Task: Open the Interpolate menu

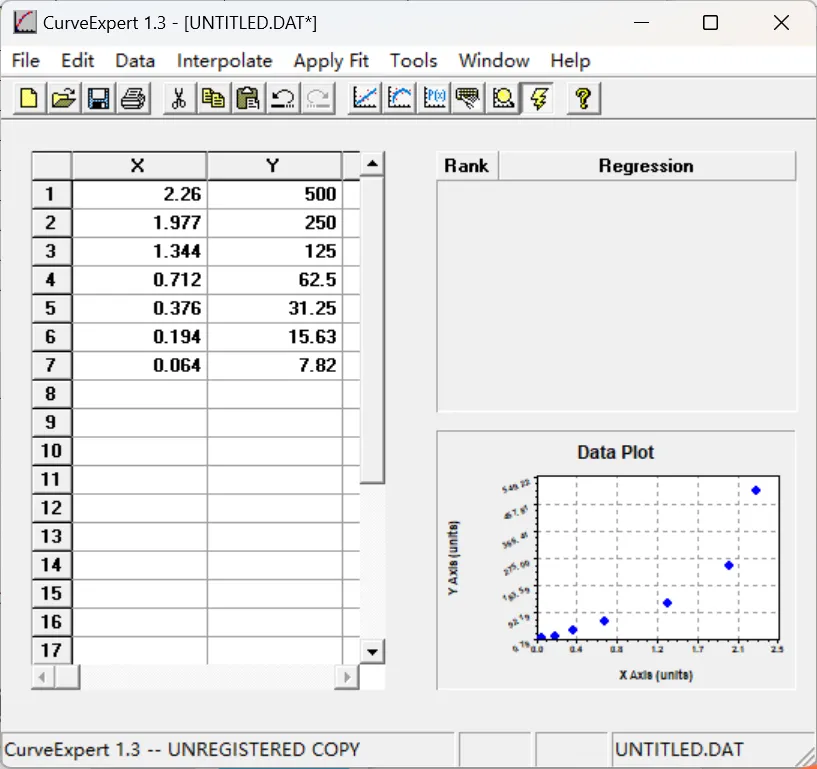Action: coord(224,61)
